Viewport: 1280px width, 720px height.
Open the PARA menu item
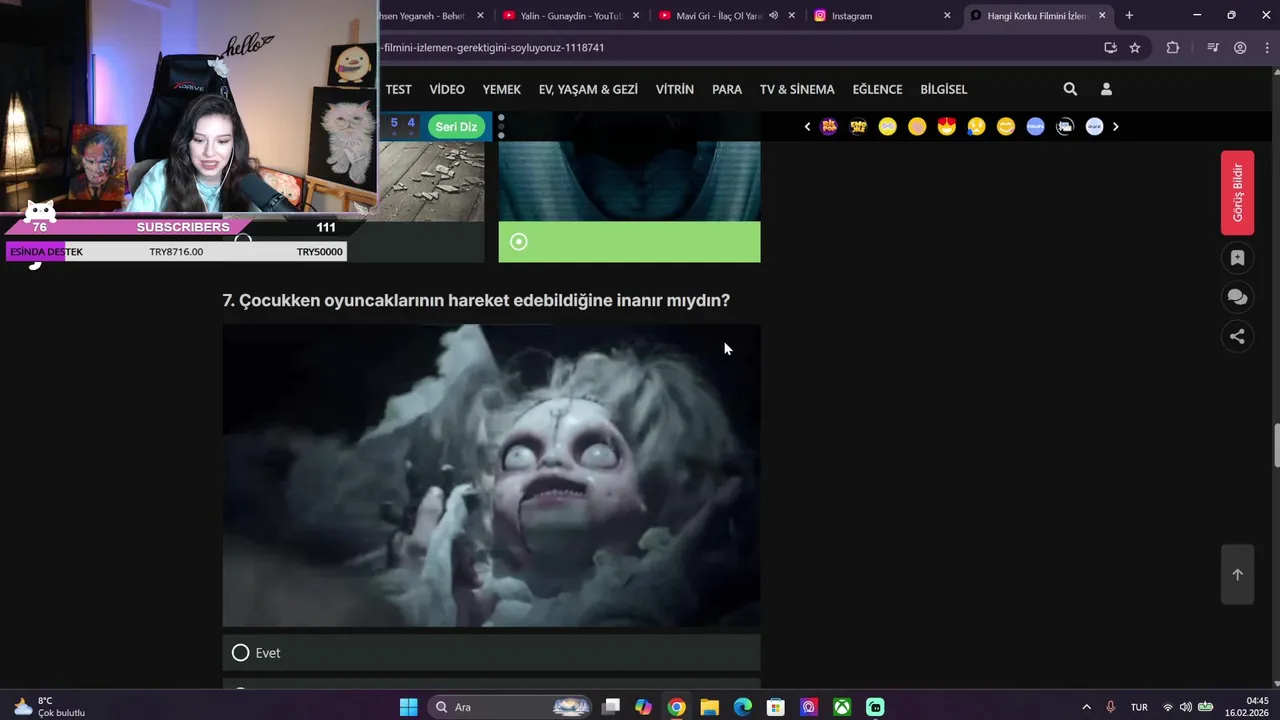pyautogui.click(x=727, y=89)
